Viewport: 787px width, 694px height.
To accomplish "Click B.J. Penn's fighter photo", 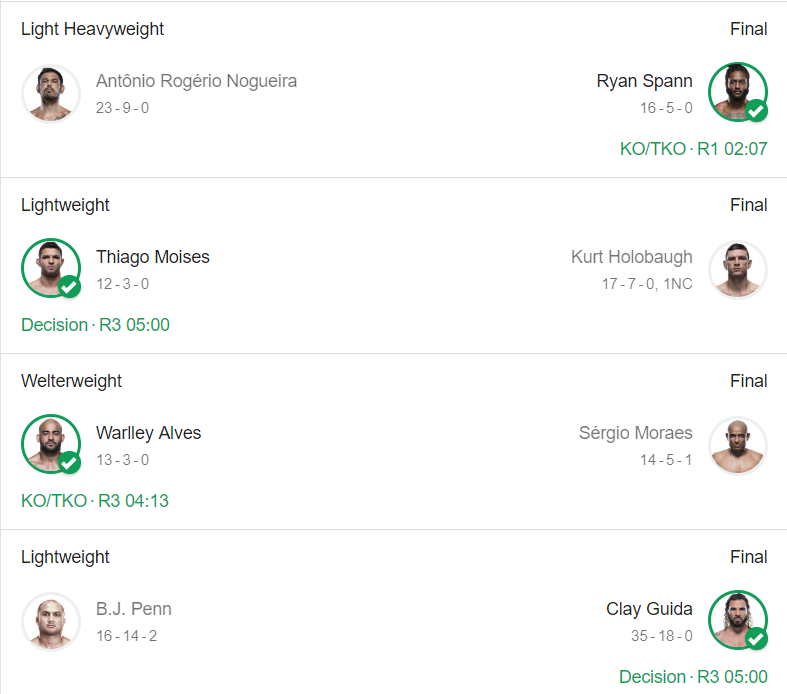I will [50, 621].
